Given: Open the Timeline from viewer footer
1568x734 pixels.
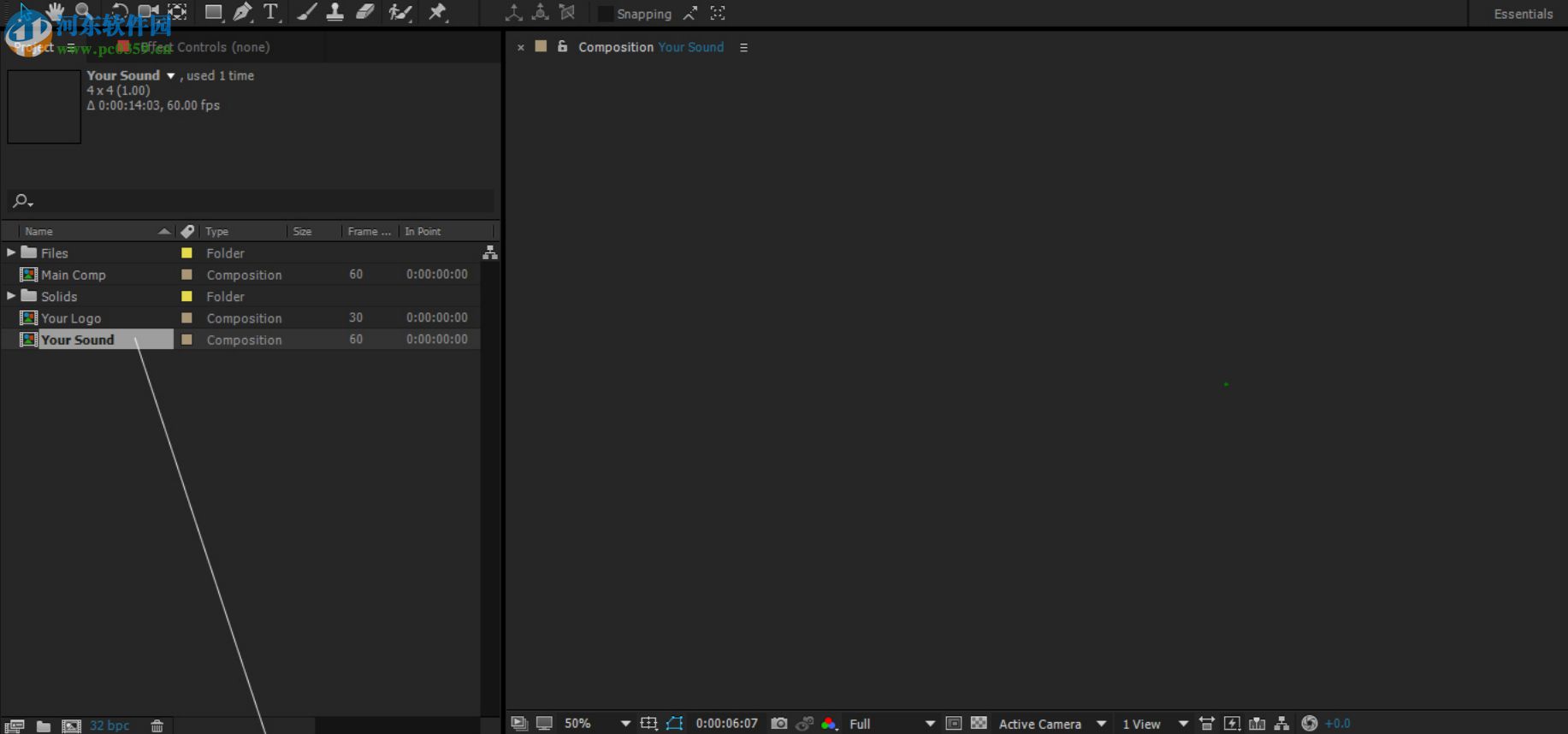Looking at the screenshot, I should (x=1257, y=724).
